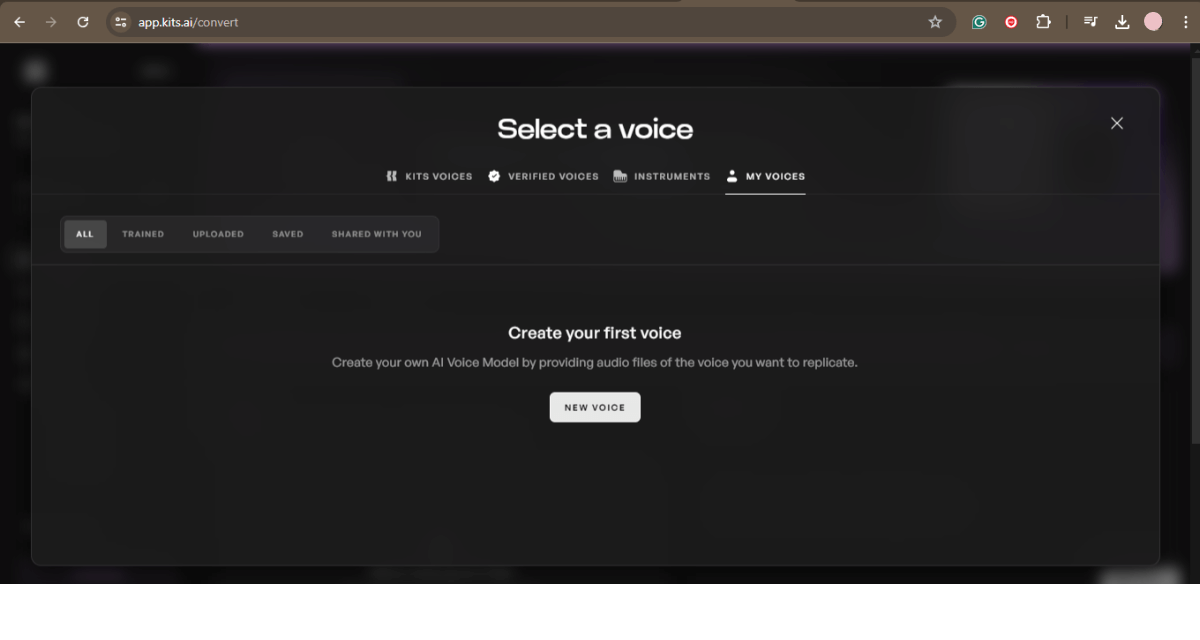Show voices Shared With You
Viewport: 1200px width, 640px height.
click(376, 234)
